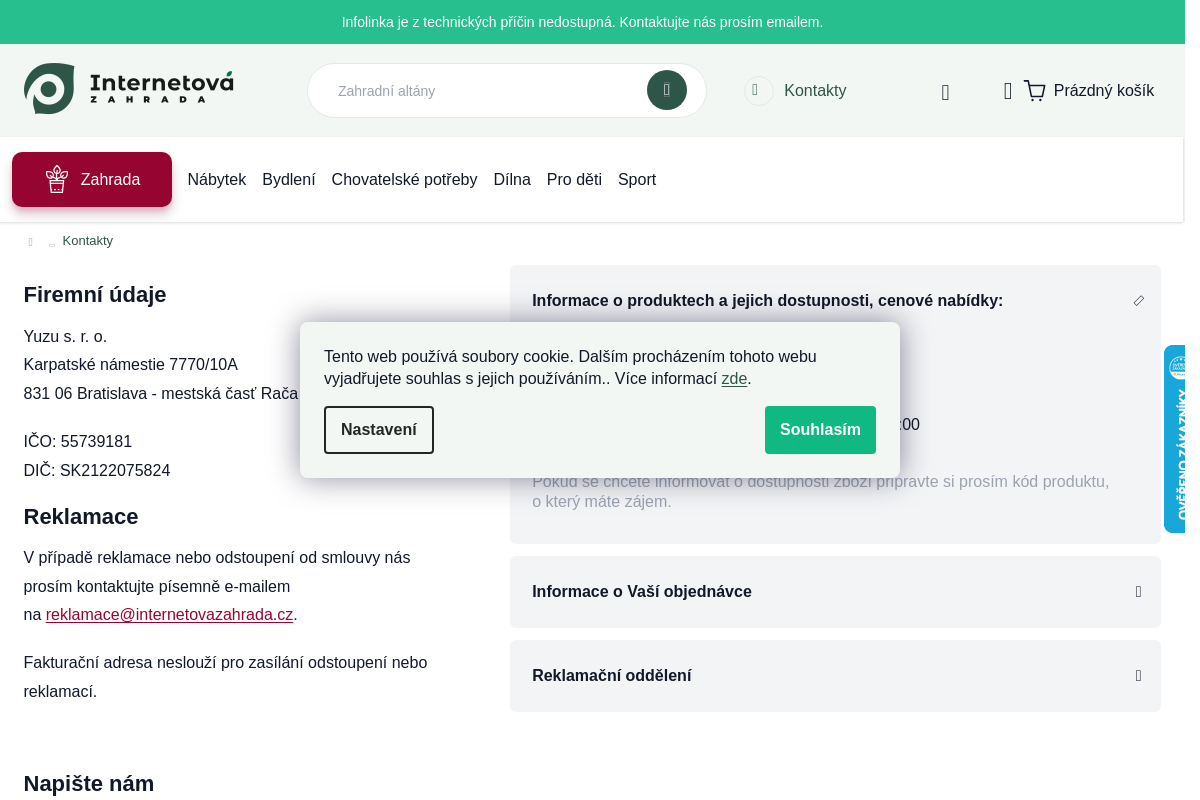
Task: Open the Internetová Zahrada logo homepage
Action: [129, 89]
